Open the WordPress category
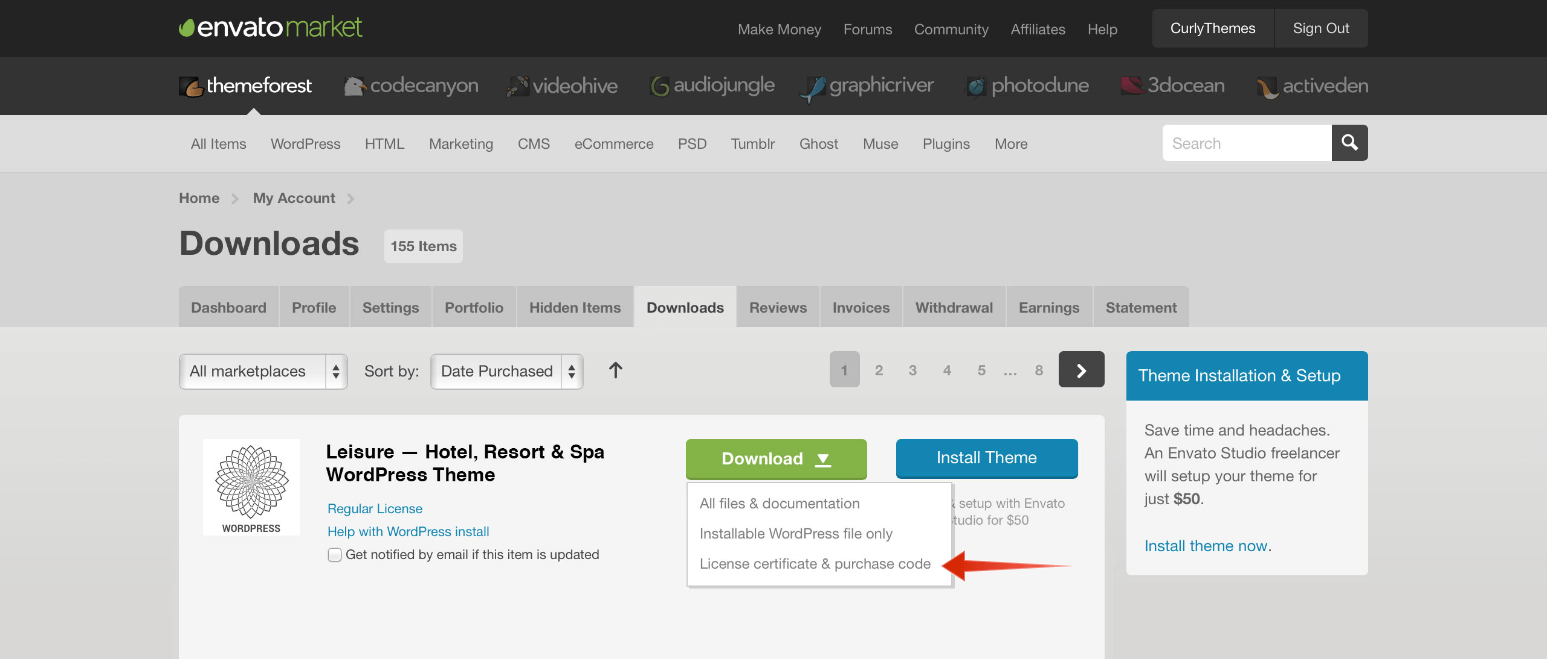 (x=305, y=144)
